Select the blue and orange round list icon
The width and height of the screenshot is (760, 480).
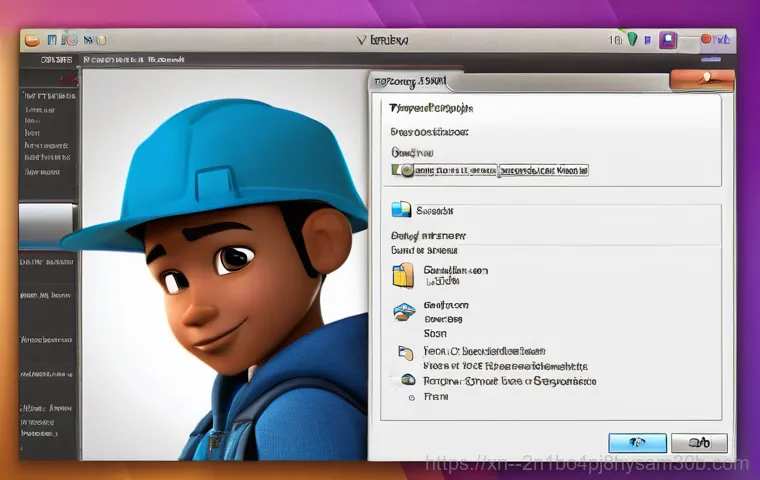coord(403,312)
